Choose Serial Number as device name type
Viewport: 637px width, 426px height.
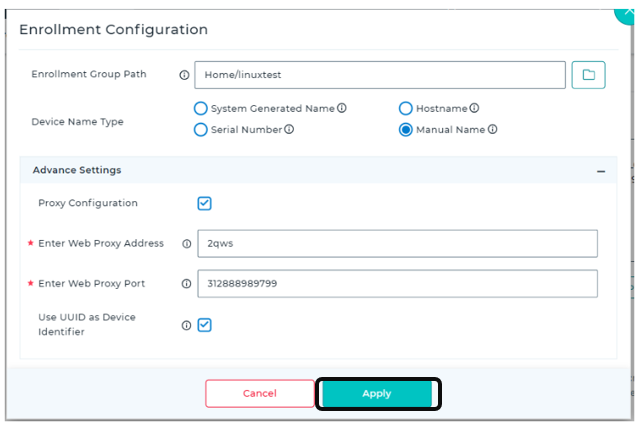click(x=201, y=130)
